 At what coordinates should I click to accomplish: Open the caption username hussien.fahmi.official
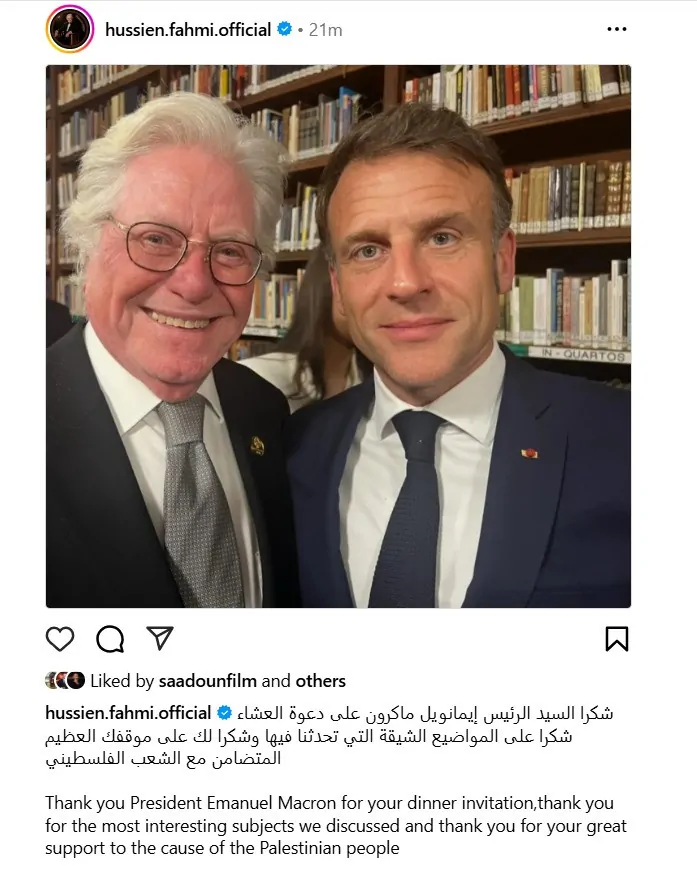(x=128, y=713)
